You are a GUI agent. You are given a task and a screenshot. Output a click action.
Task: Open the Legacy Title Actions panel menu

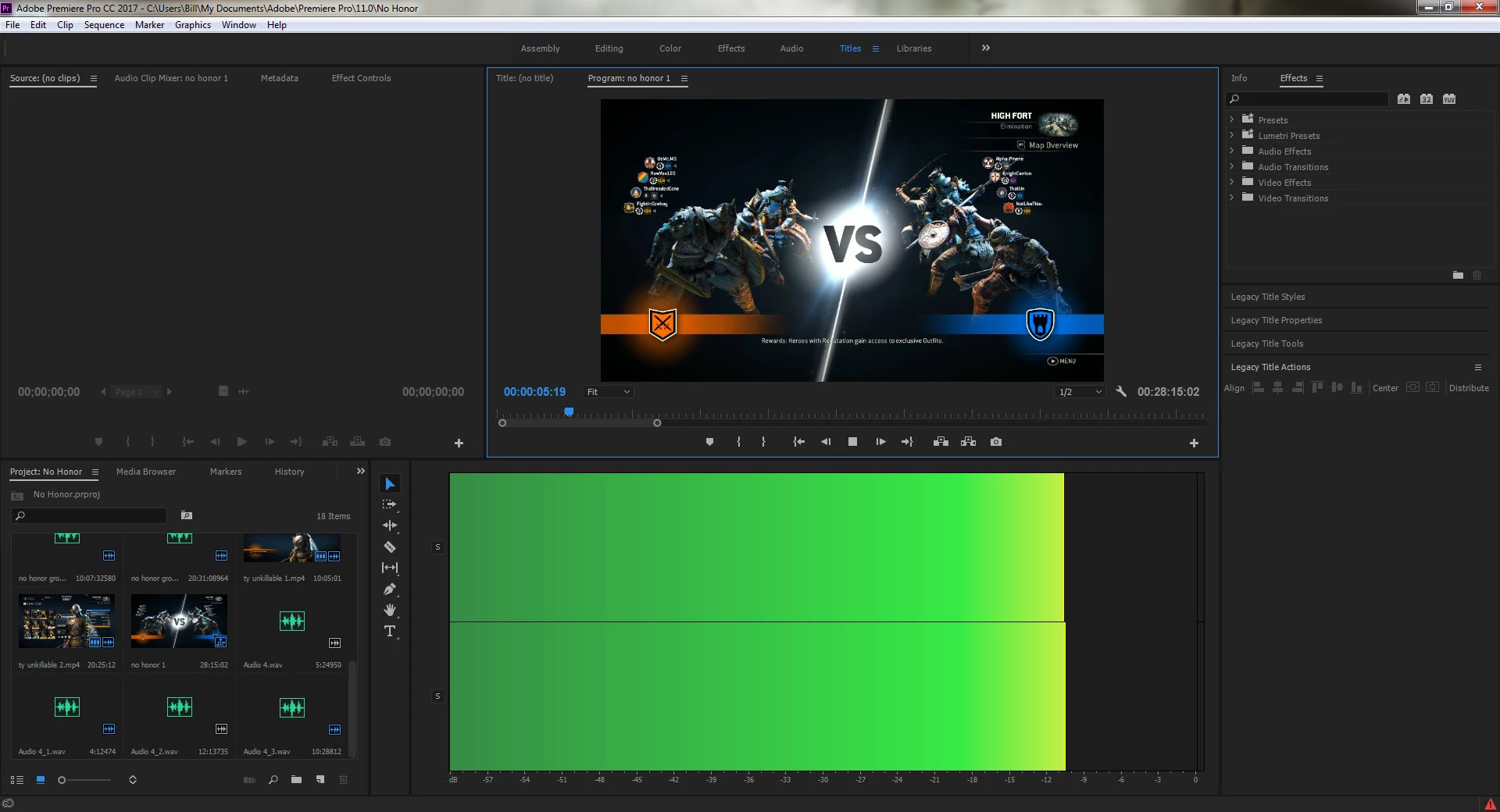click(x=1478, y=367)
